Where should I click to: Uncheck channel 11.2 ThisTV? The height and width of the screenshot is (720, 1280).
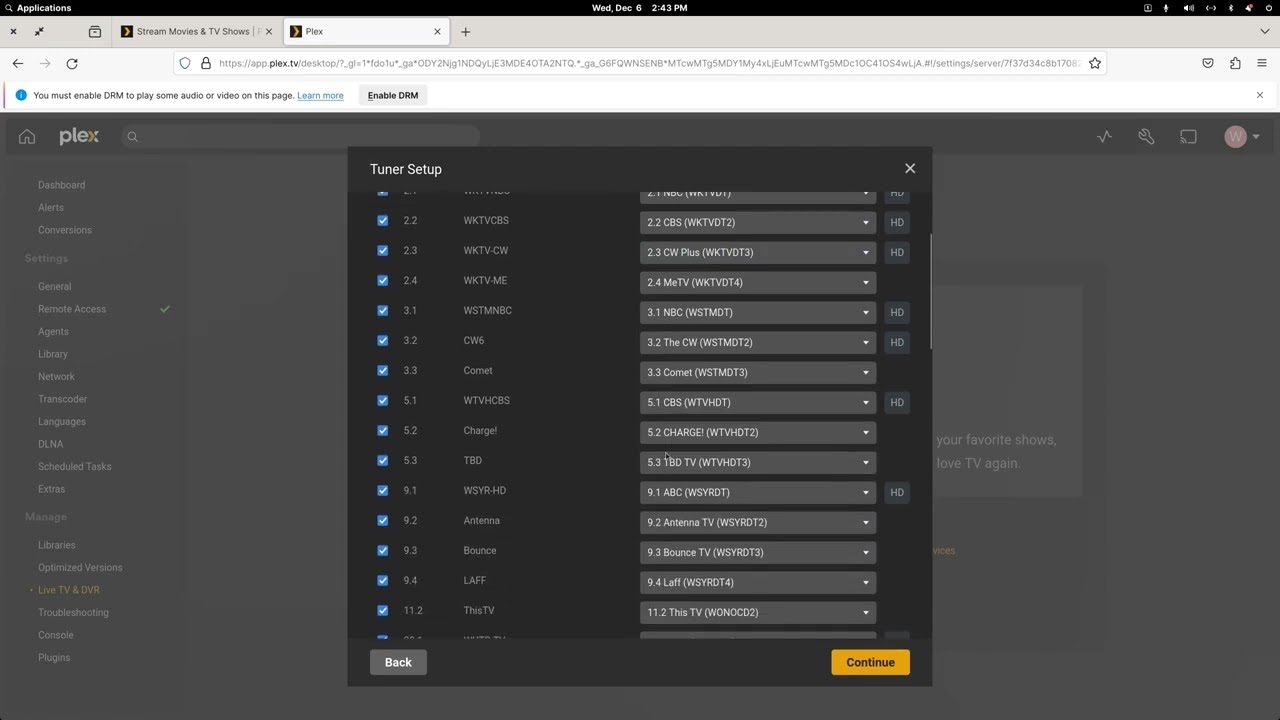tap(383, 611)
